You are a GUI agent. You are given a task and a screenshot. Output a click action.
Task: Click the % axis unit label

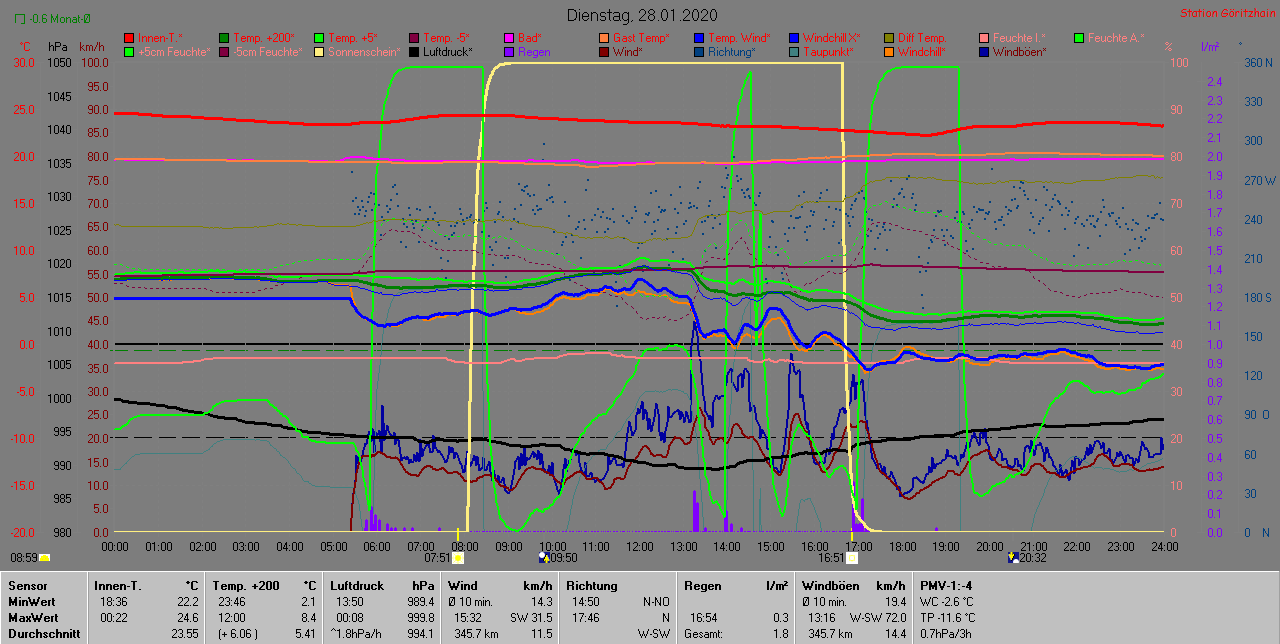(1168, 47)
